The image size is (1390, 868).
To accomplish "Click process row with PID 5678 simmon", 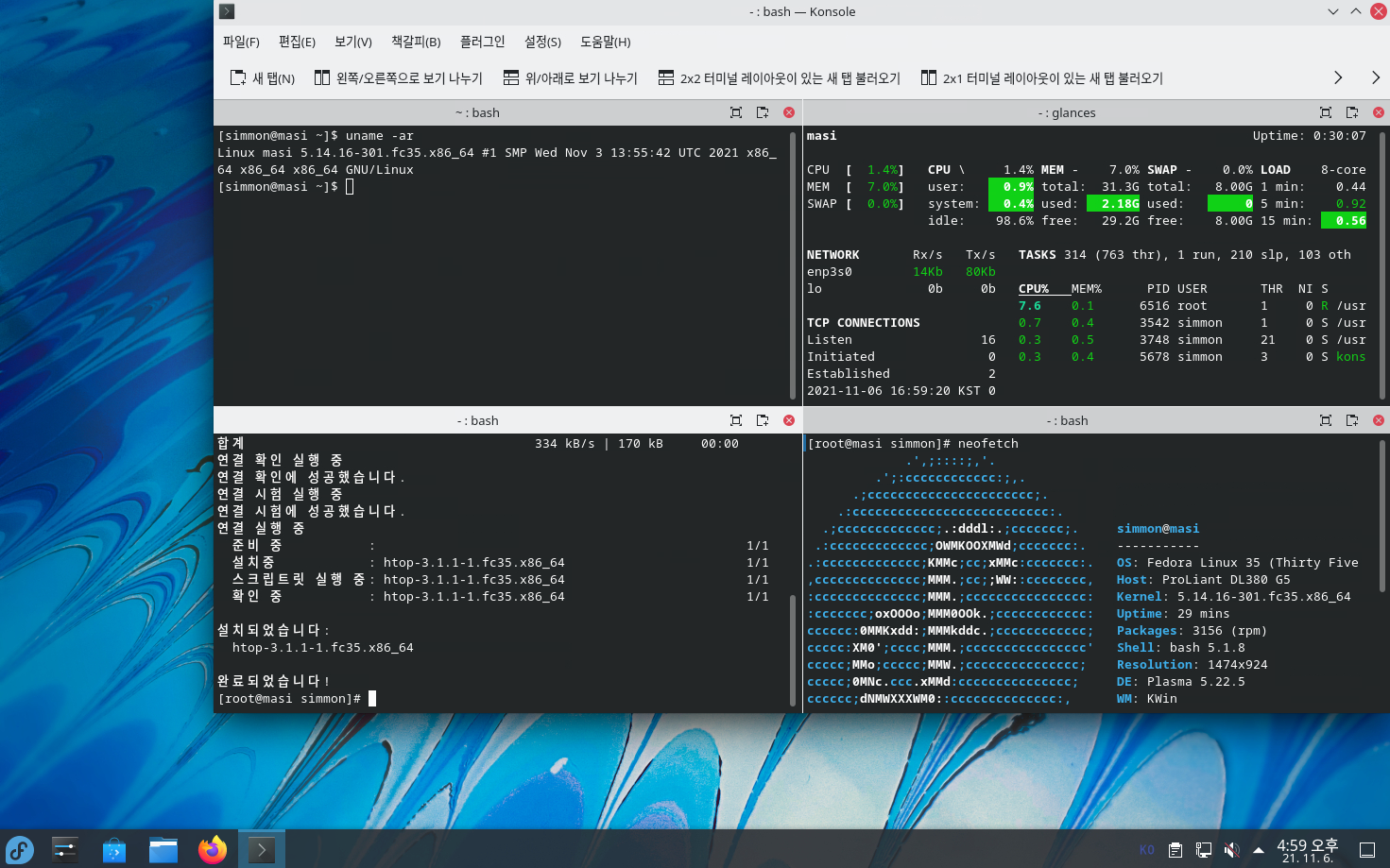I will (x=1193, y=357).
